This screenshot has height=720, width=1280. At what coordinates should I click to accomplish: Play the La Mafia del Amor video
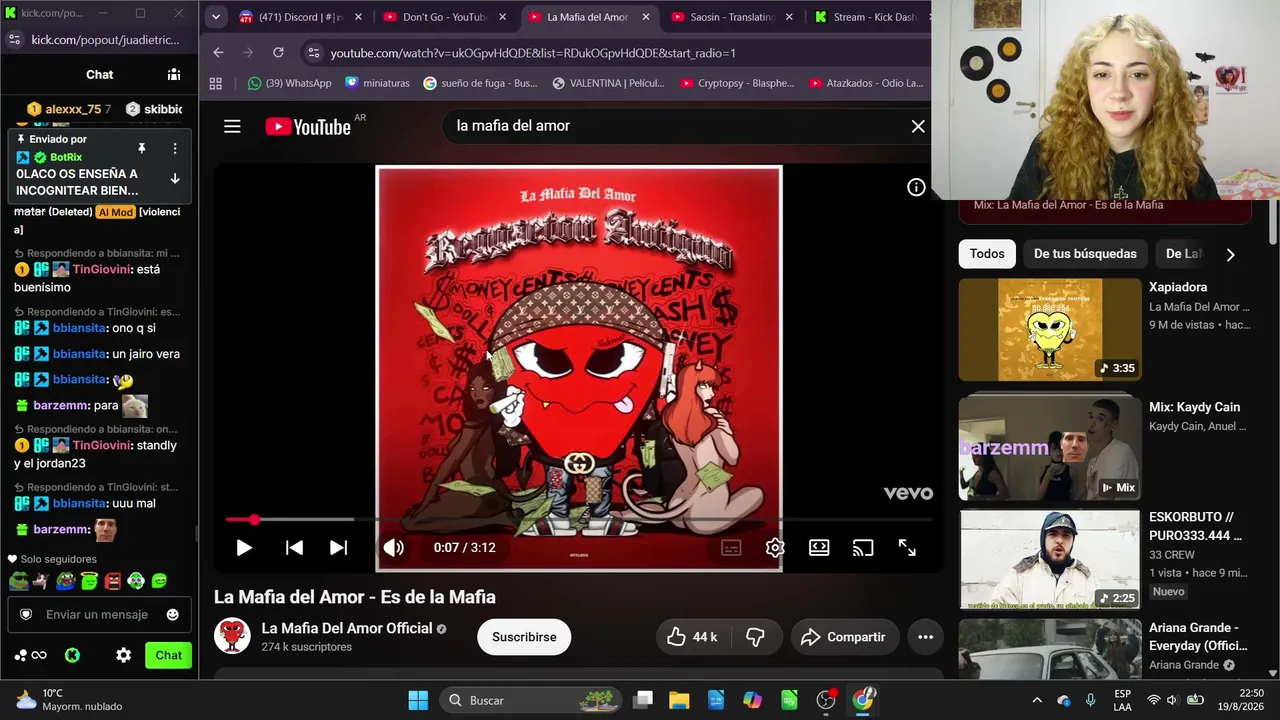pyautogui.click(x=244, y=547)
